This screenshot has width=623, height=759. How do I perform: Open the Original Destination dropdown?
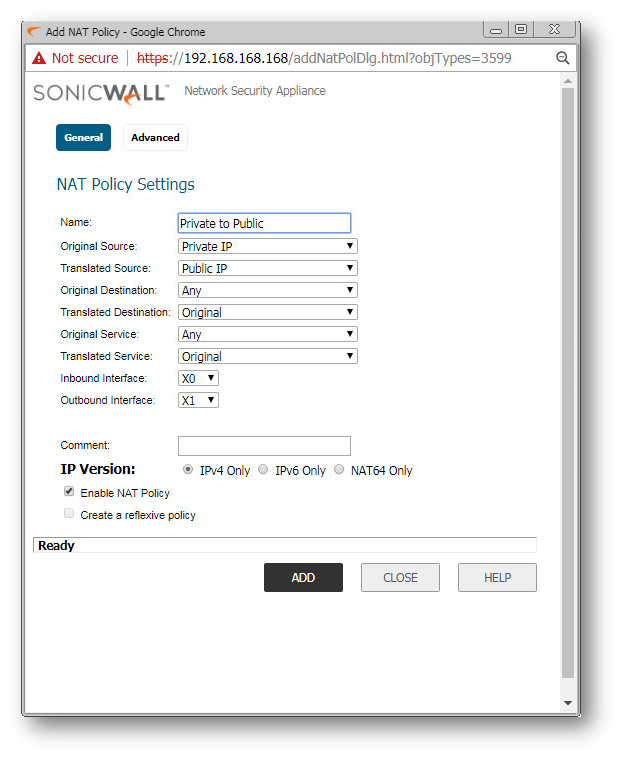coord(267,290)
